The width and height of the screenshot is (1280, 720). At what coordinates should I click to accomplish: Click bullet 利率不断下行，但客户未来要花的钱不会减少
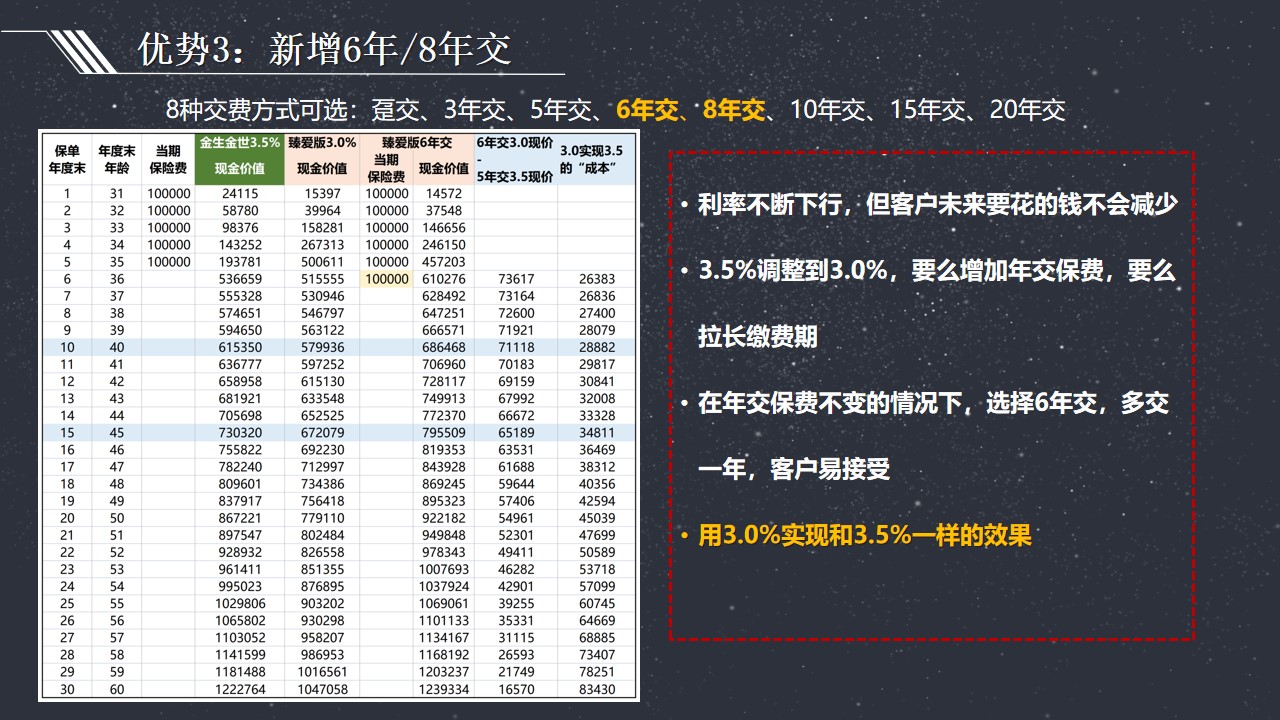(x=937, y=205)
